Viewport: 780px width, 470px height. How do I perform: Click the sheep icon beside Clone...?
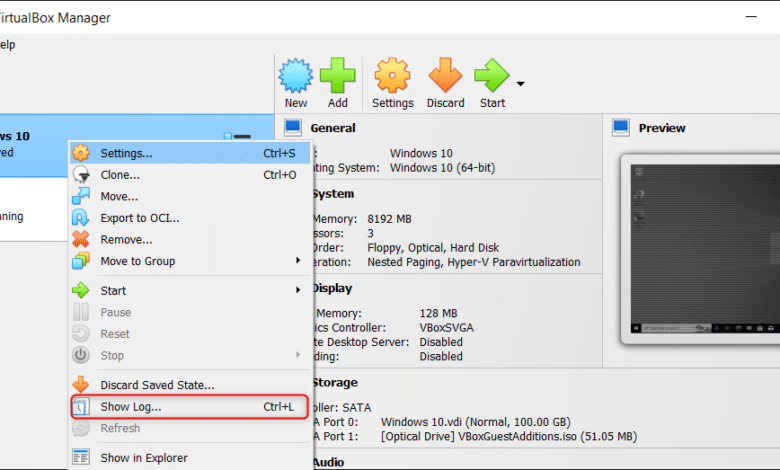81,175
